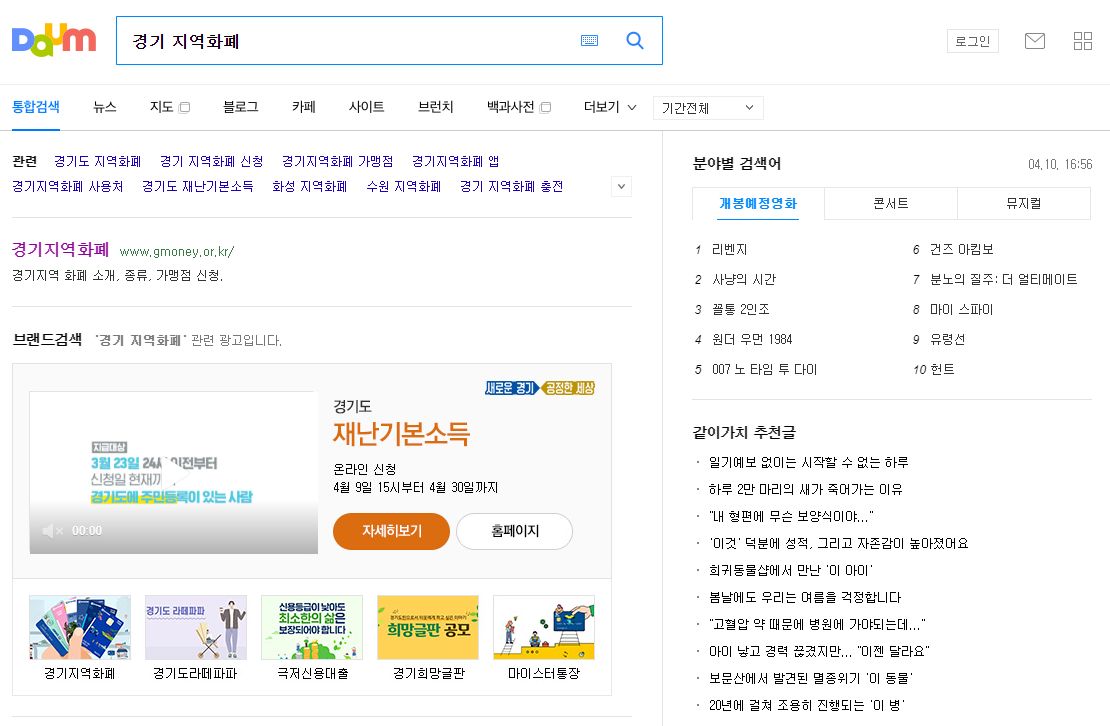Open the virtual keyboard icon in search box
Image resolution: width=1110 pixels, height=726 pixels.
tap(589, 41)
